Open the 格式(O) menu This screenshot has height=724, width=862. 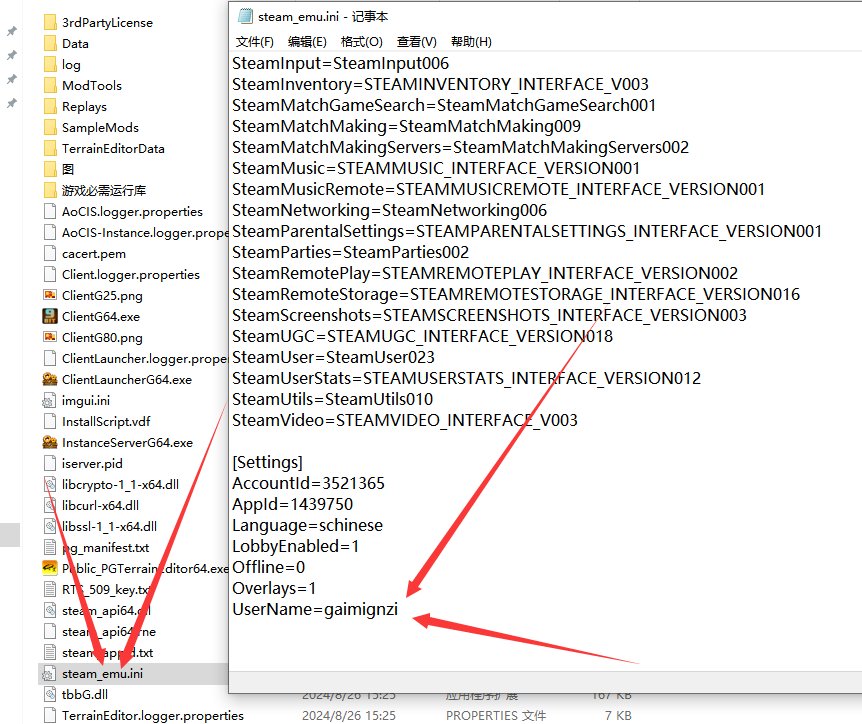click(x=361, y=42)
